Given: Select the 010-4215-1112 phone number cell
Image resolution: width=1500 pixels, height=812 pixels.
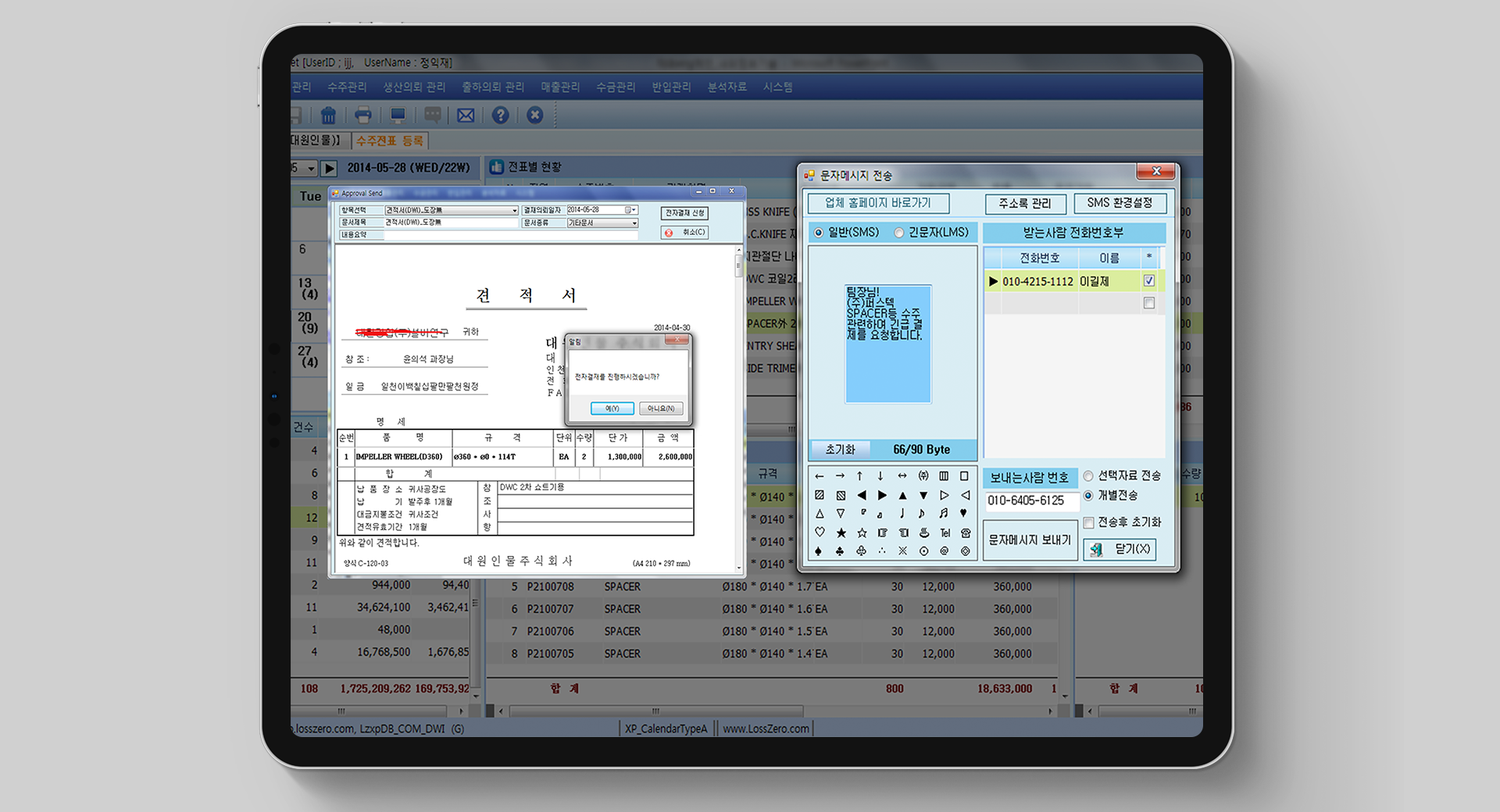Looking at the screenshot, I should click(x=1037, y=281).
